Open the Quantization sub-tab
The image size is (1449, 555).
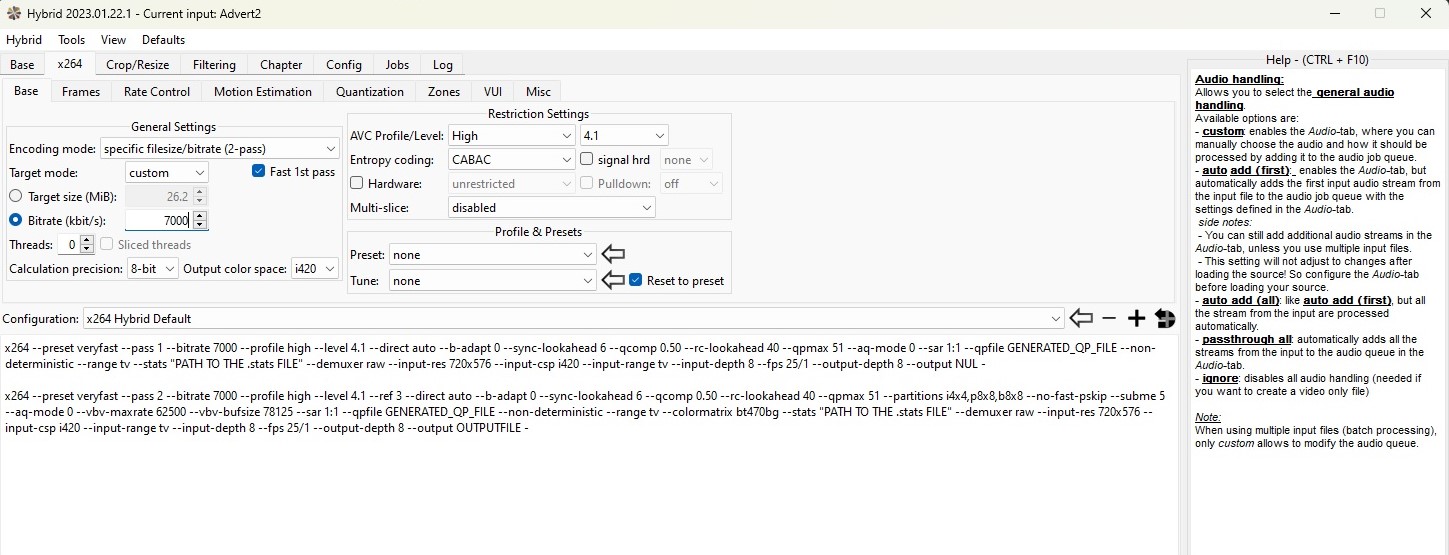coord(370,91)
